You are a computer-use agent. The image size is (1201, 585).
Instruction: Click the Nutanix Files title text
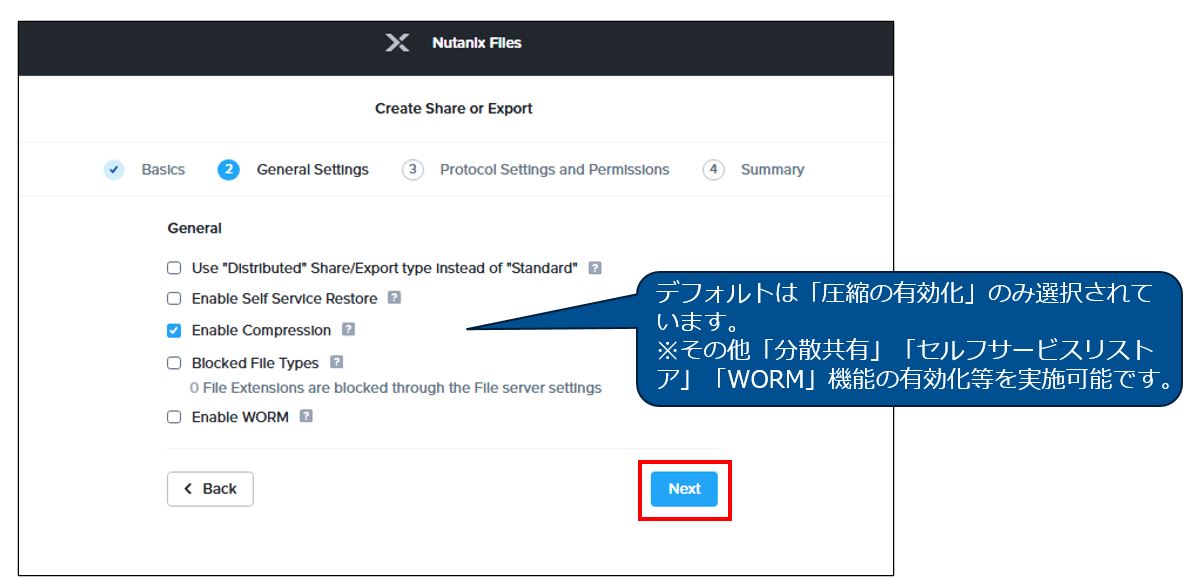[476, 43]
